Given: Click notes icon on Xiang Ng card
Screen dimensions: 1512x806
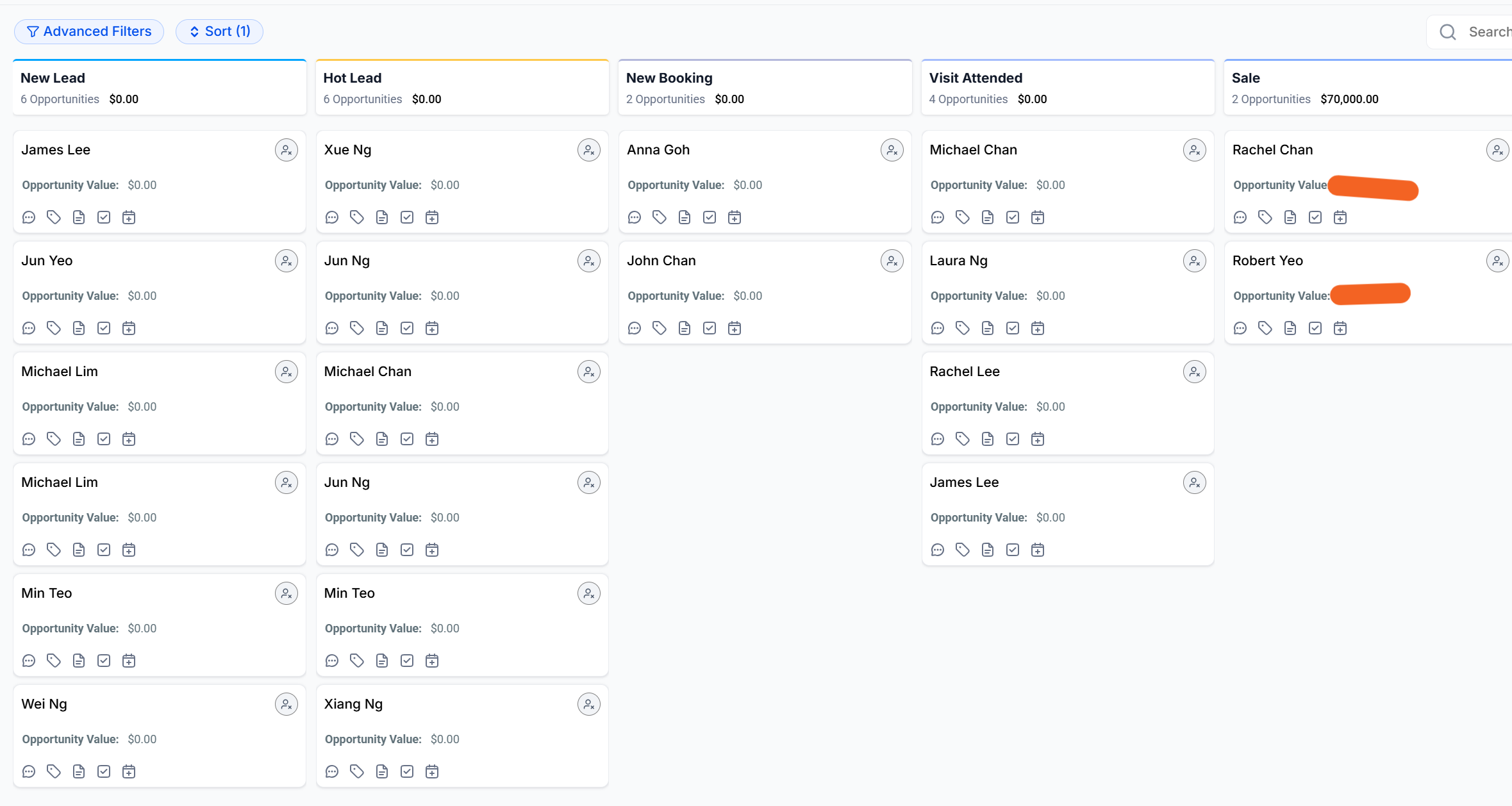Looking at the screenshot, I should (x=382, y=772).
